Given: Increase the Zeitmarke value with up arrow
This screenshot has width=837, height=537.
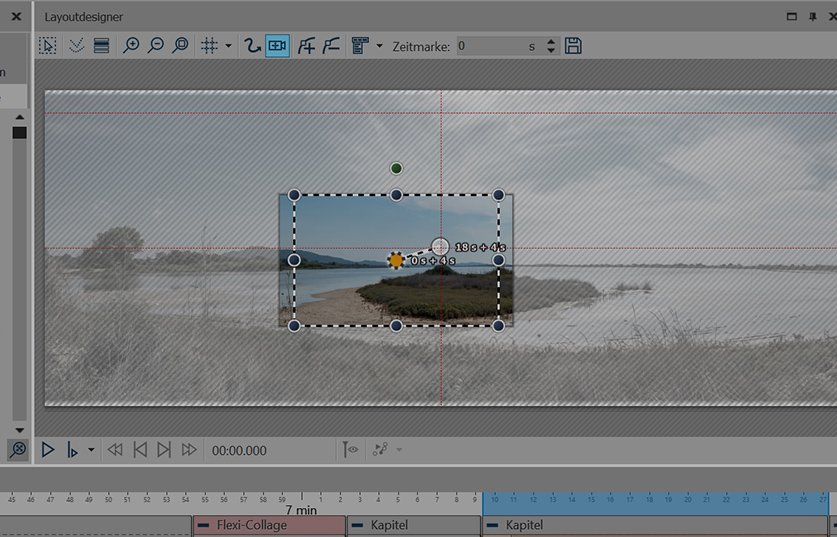Looking at the screenshot, I should tap(551, 42).
